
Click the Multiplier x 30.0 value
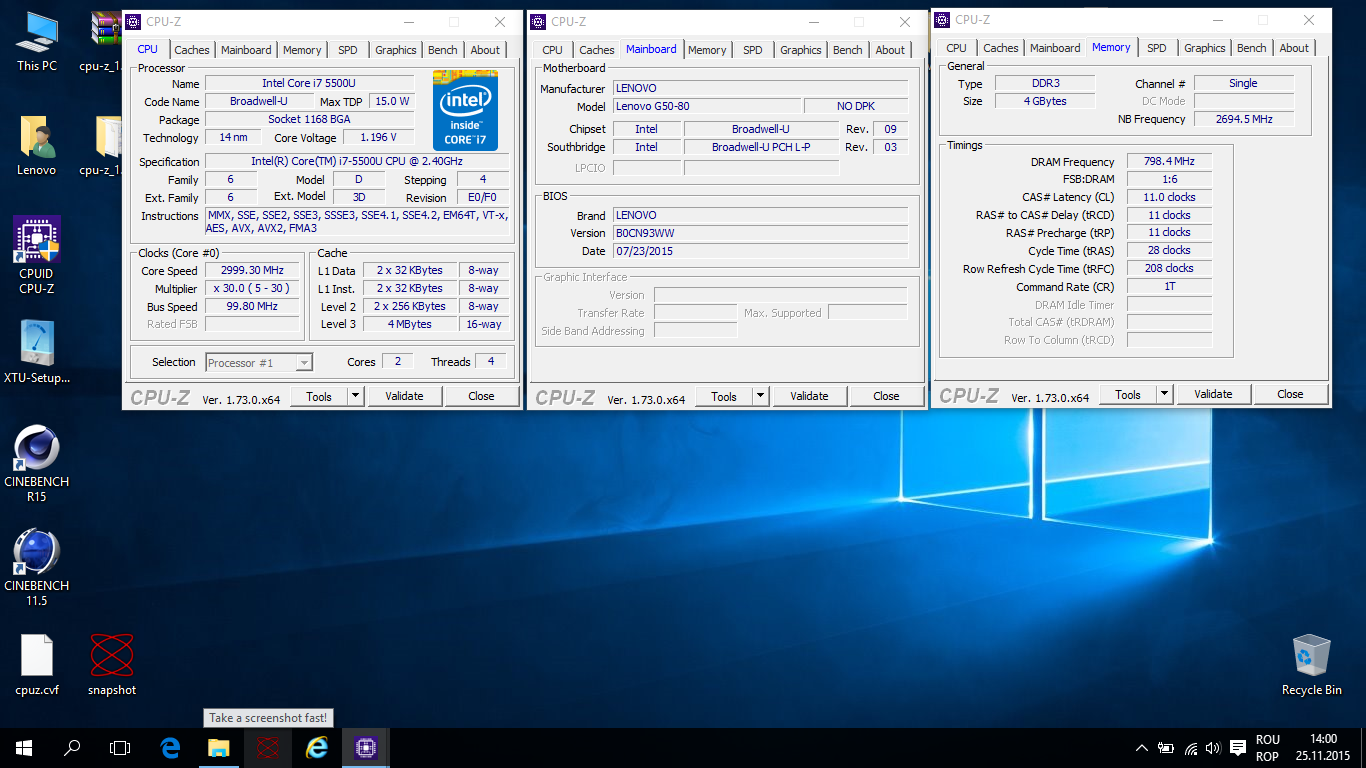click(x=252, y=288)
